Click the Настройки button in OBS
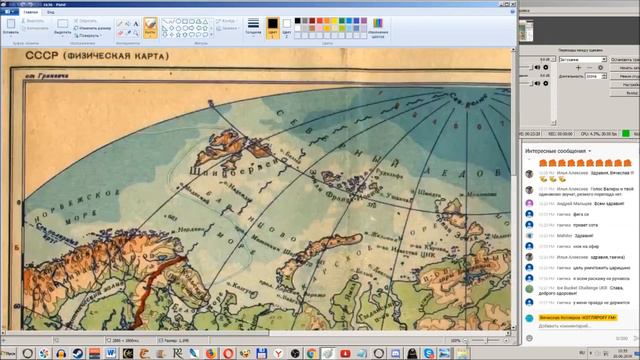640x360 pixels. click(x=625, y=84)
